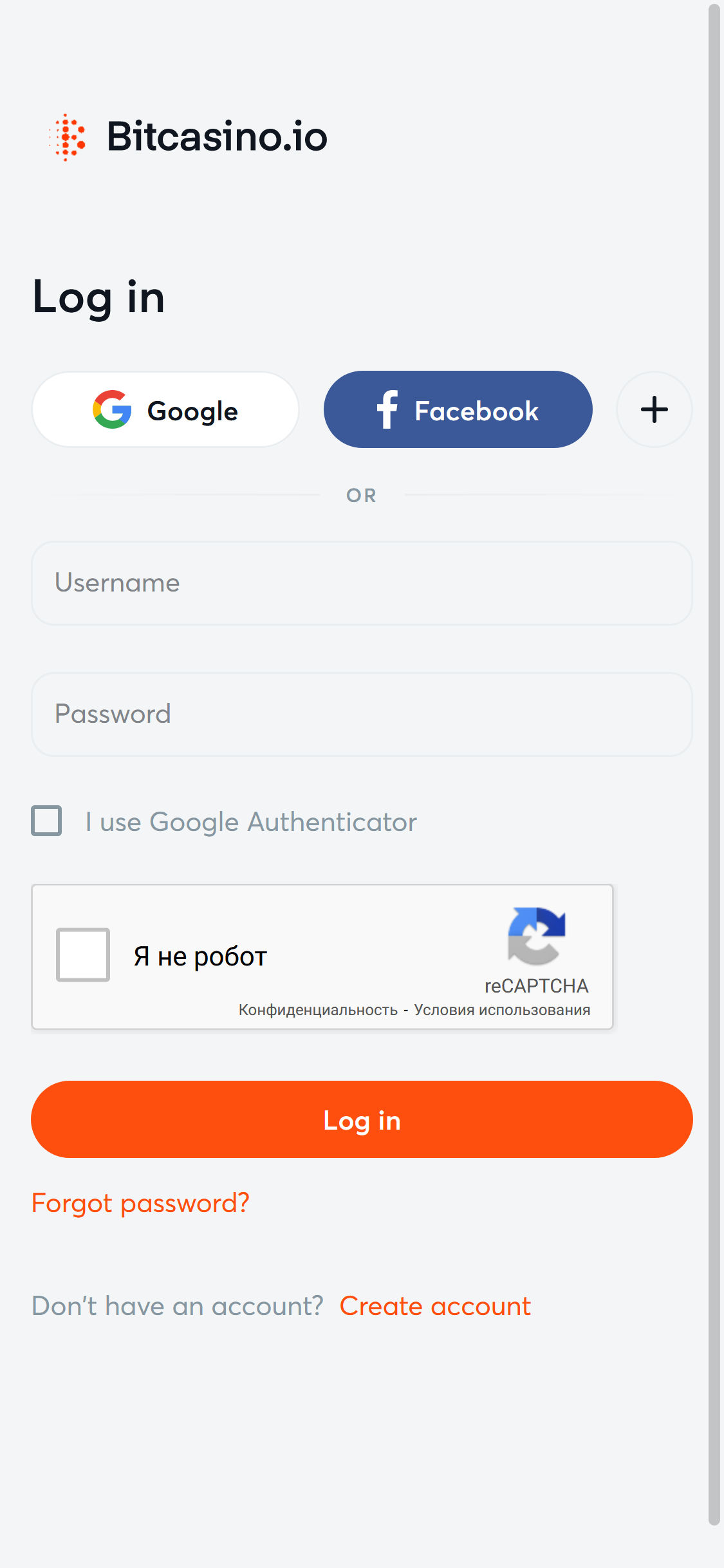Click the Bitcasino.io brand name text

coord(217,136)
